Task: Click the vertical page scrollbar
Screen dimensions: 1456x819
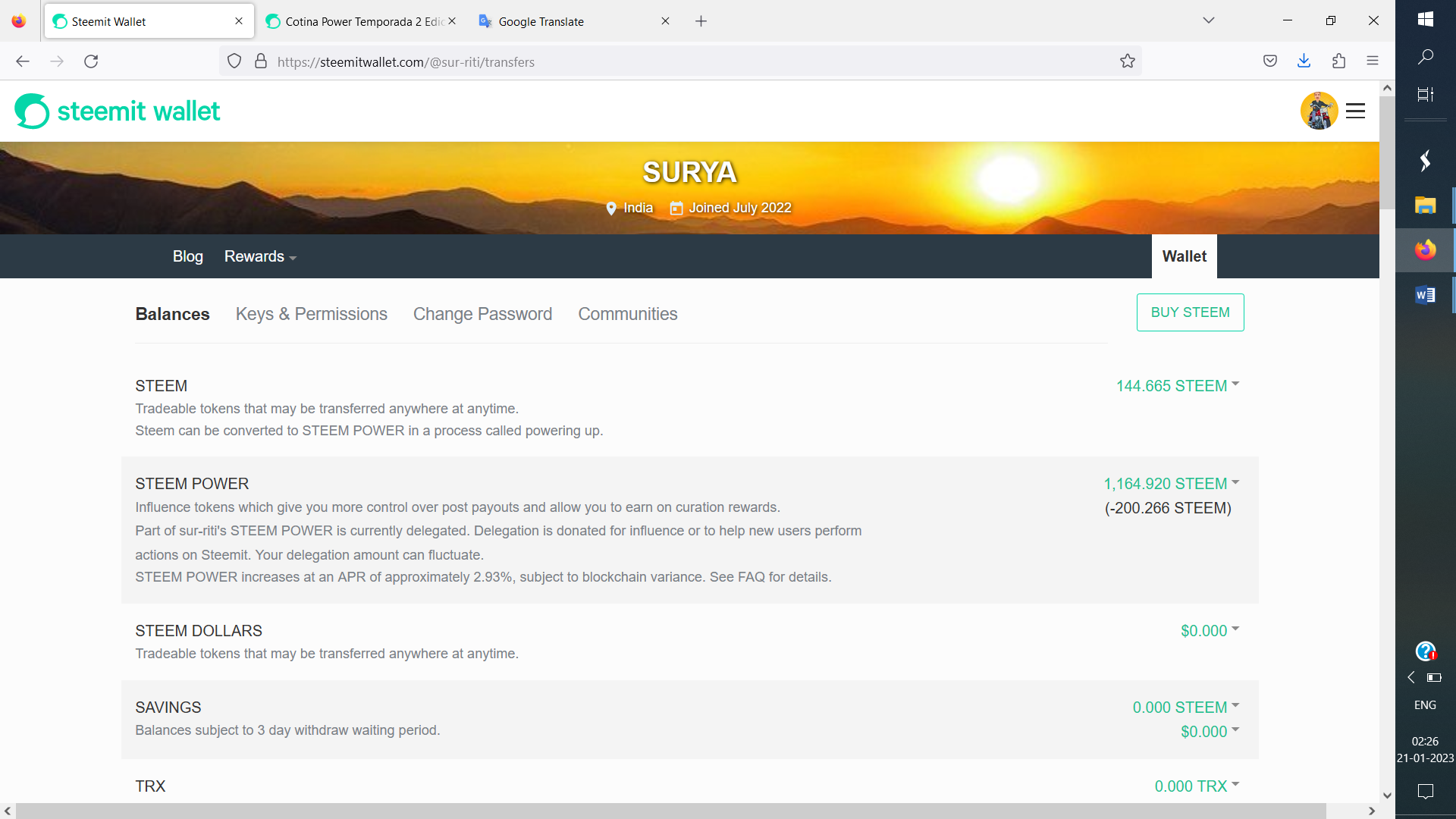Action: pos(1387,152)
